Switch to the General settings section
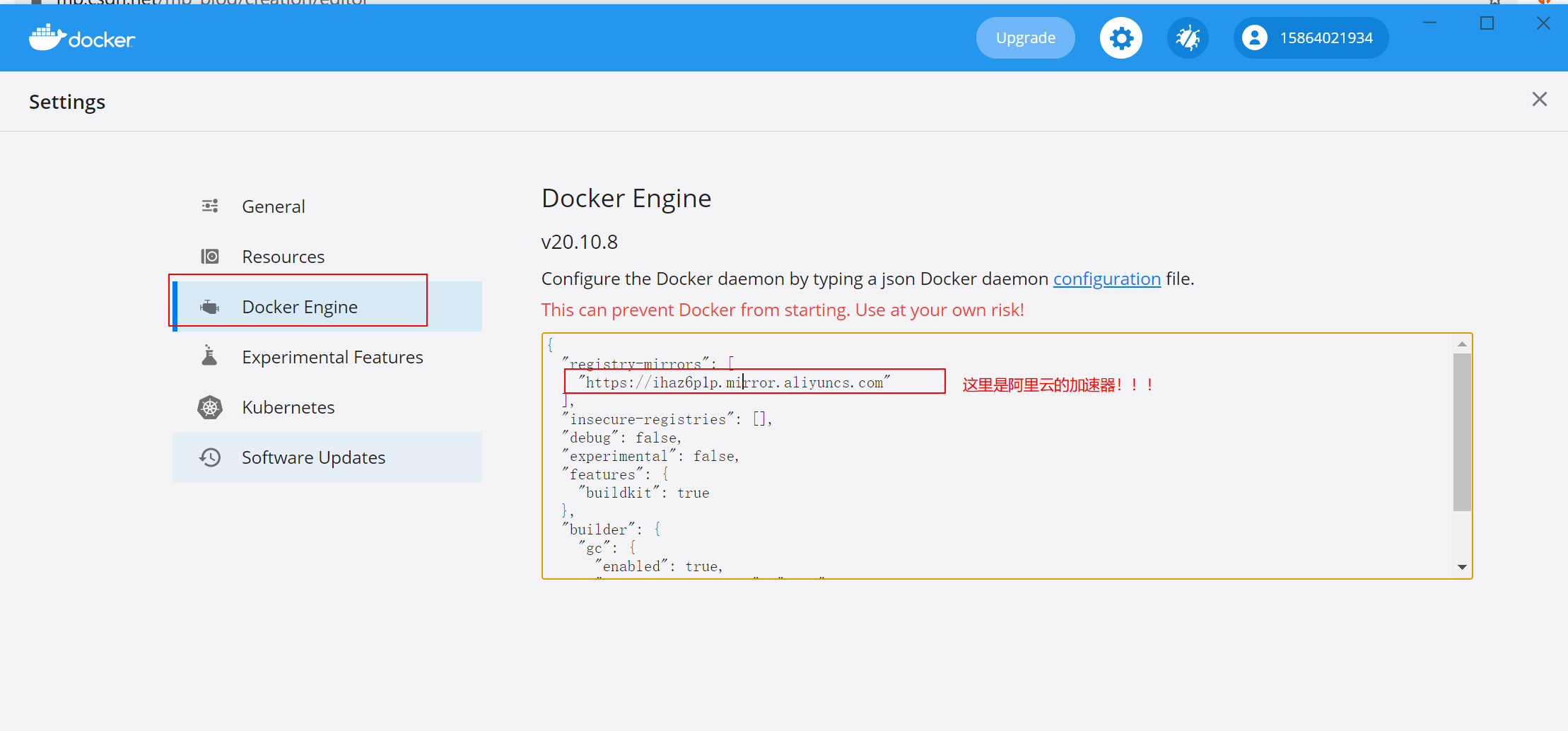This screenshot has width=1568, height=731. pos(274,205)
